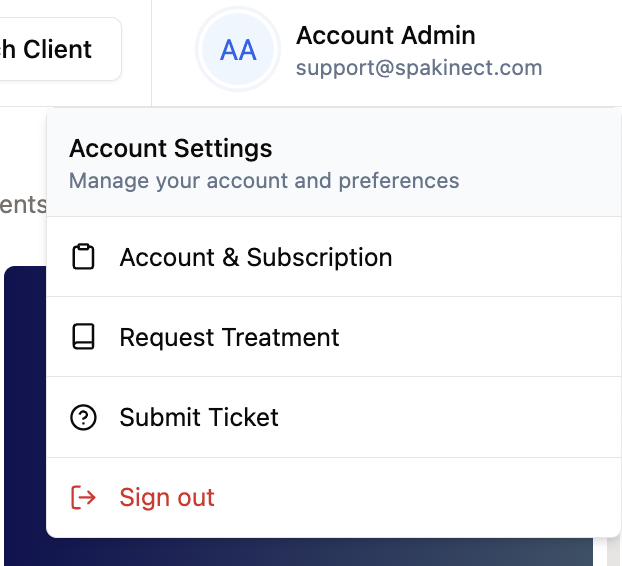
Task: Click the blue AA avatar circle
Action: tap(238, 49)
